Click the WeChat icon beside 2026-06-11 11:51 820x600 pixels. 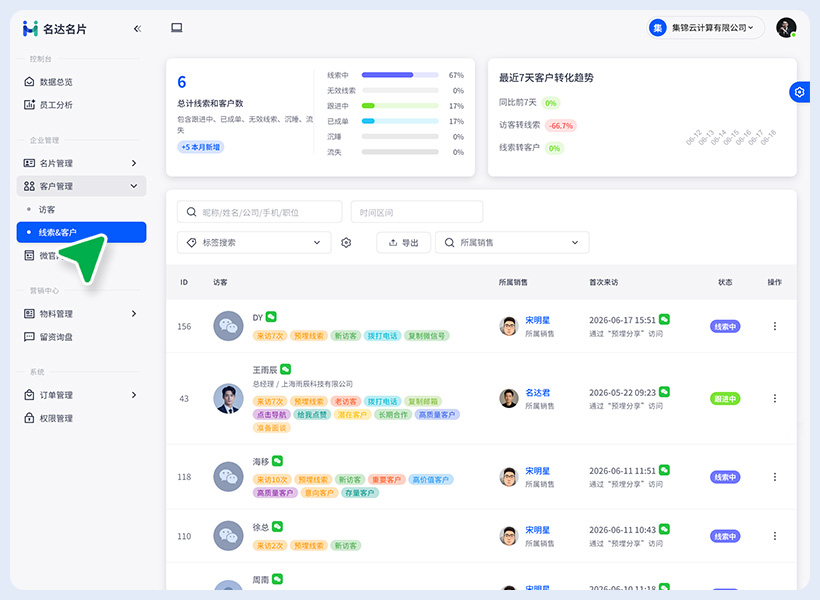point(665,470)
